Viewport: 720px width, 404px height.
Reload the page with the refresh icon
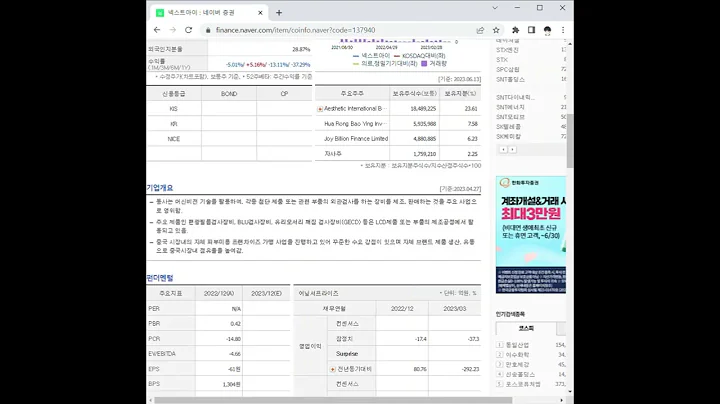point(188,30)
